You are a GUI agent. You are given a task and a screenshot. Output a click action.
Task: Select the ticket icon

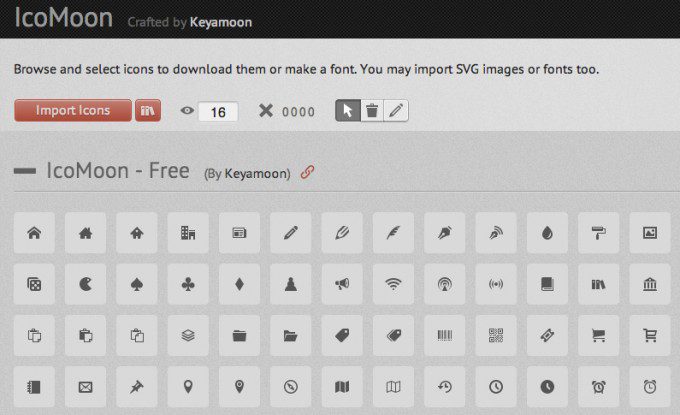547,335
